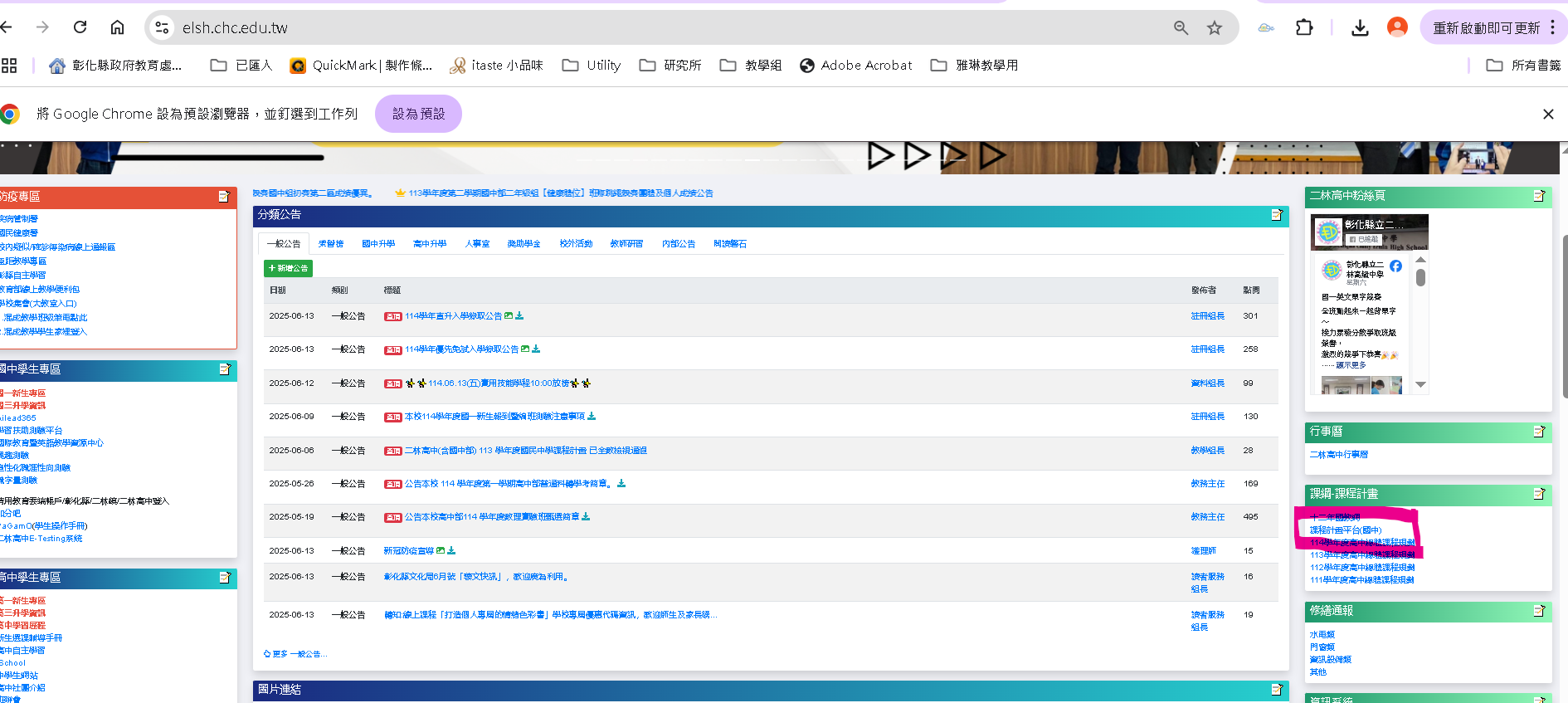Go to the browser home page
Image resolution: width=1568 pixels, height=703 pixels.
117,27
